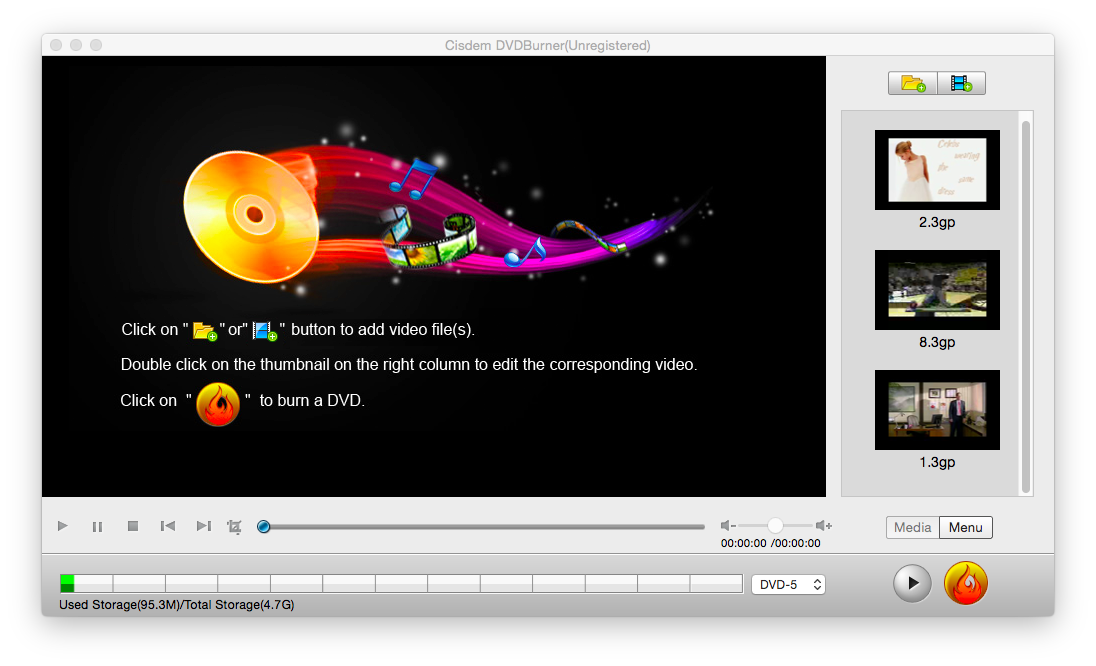The width and height of the screenshot is (1096, 666).
Task: Click the 2.3gp file name label
Action: point(937,222)
